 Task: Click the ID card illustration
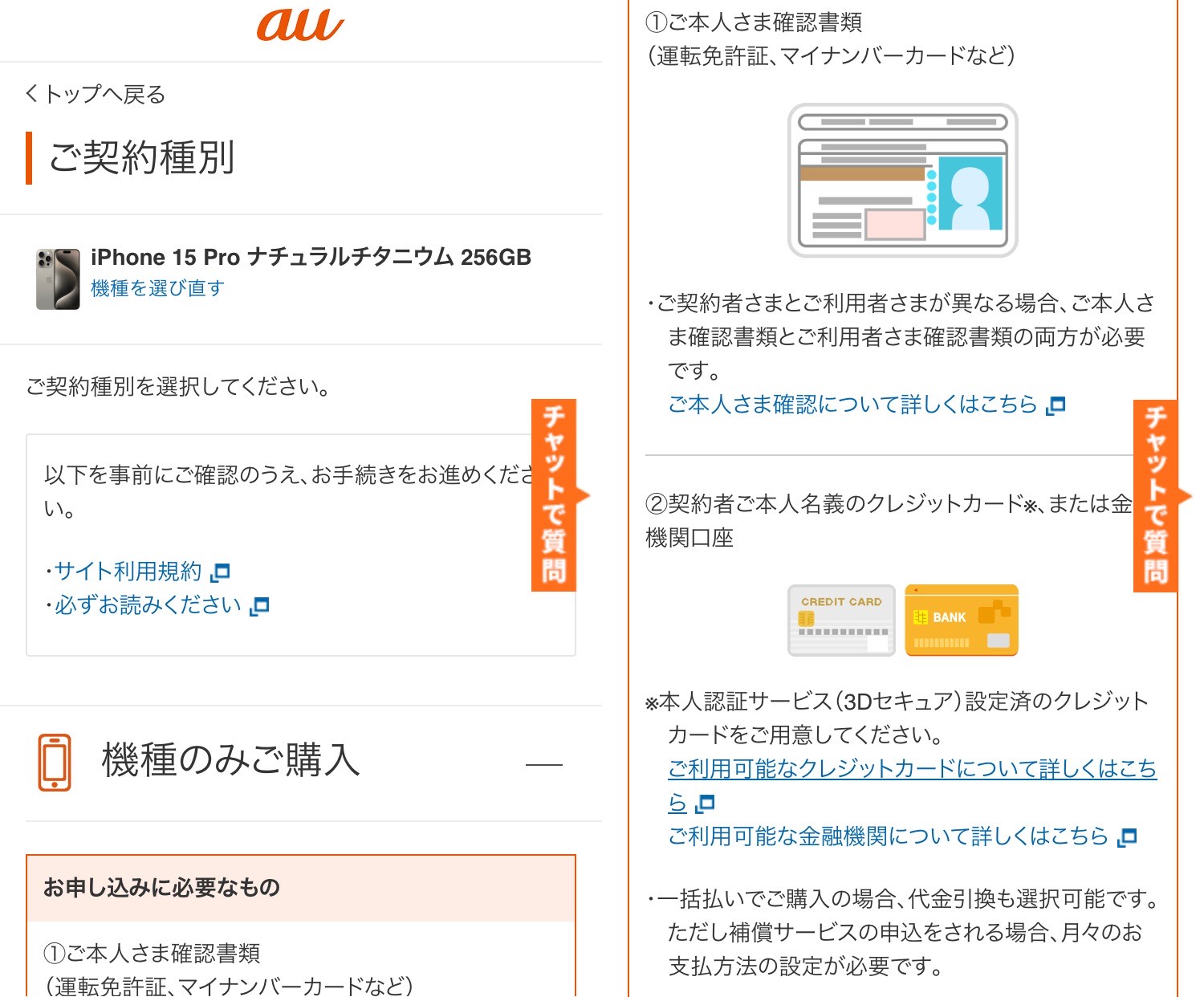pos(903,180)
